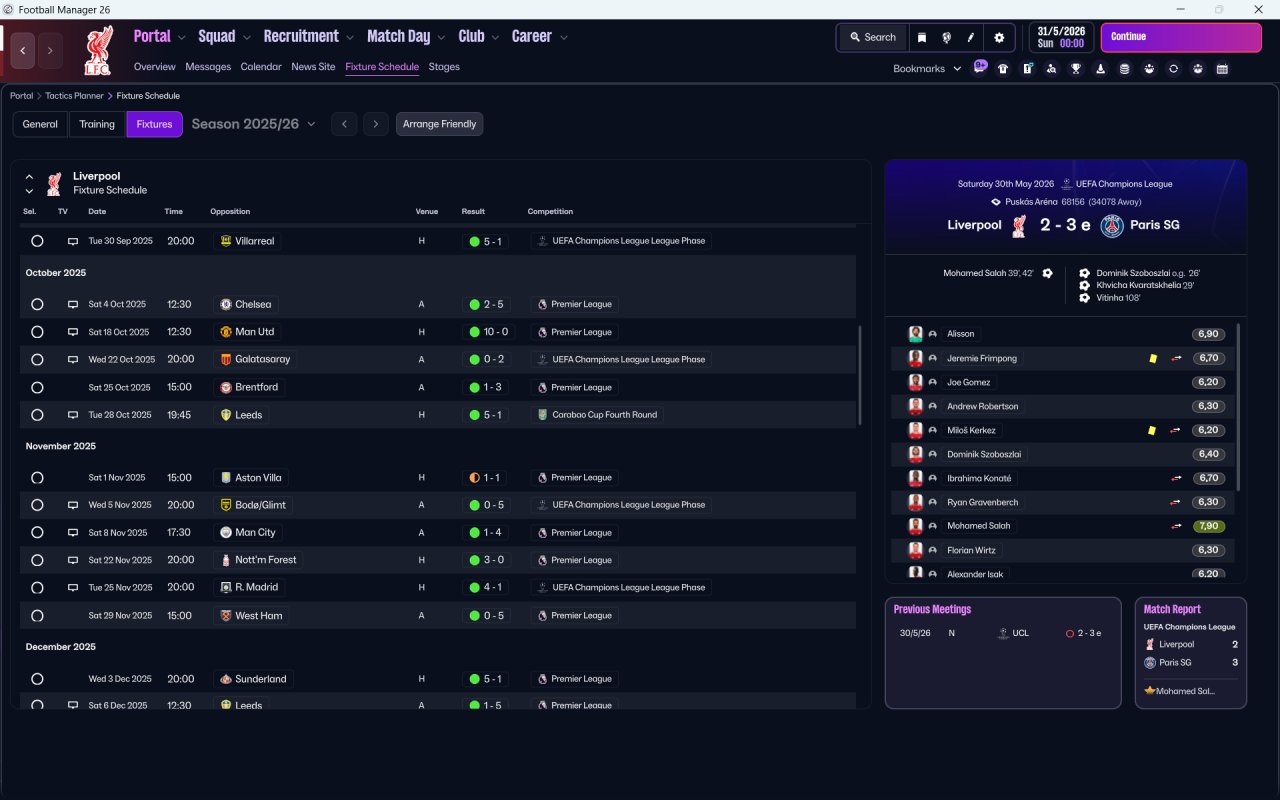1280x800 pixels.
Task: Select the radio button for Chelsea fixture
Action: [x=37, y=304]
